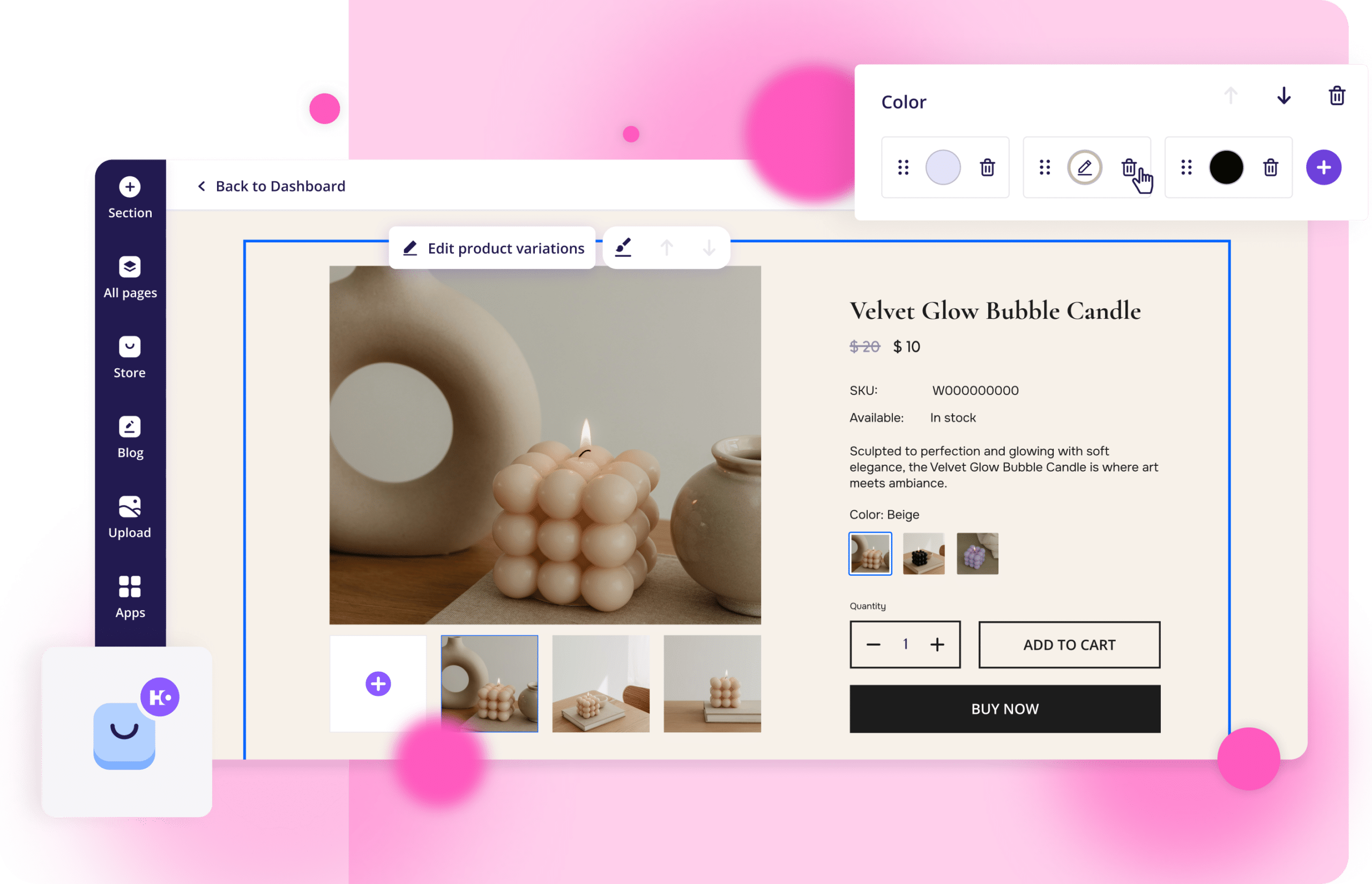Click ADD TO CART button

[x=1069, y=644]
